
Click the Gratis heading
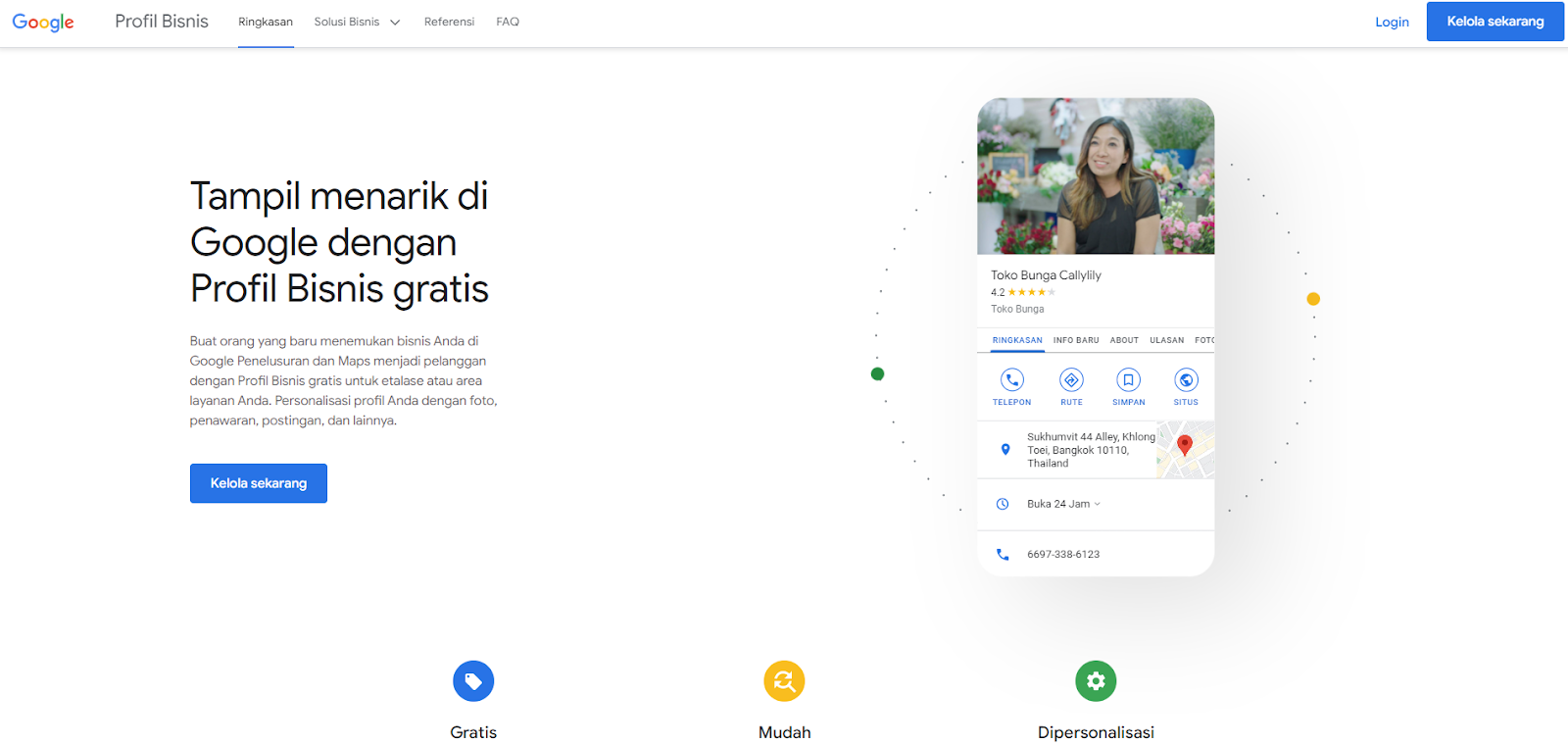click(x=473, y=732)
